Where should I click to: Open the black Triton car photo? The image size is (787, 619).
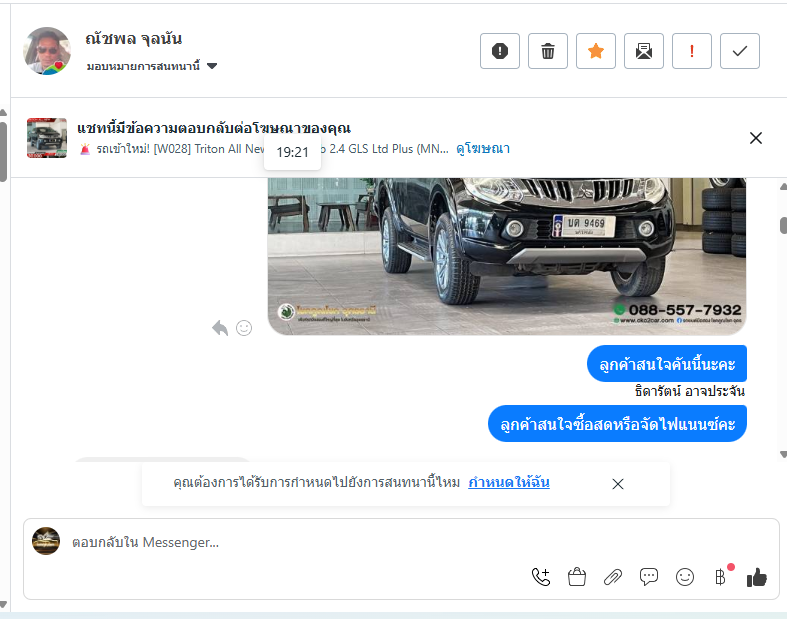pyautogui.click(x=507, y=256)
